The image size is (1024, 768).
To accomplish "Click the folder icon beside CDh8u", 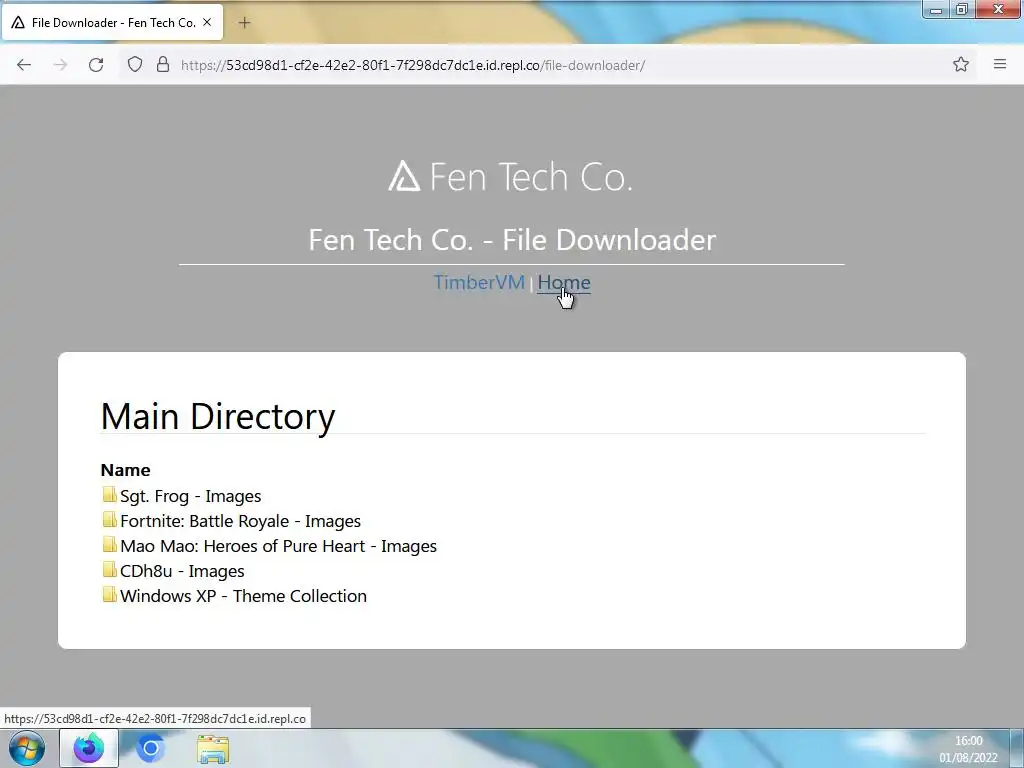I will (x=110, y=569).
